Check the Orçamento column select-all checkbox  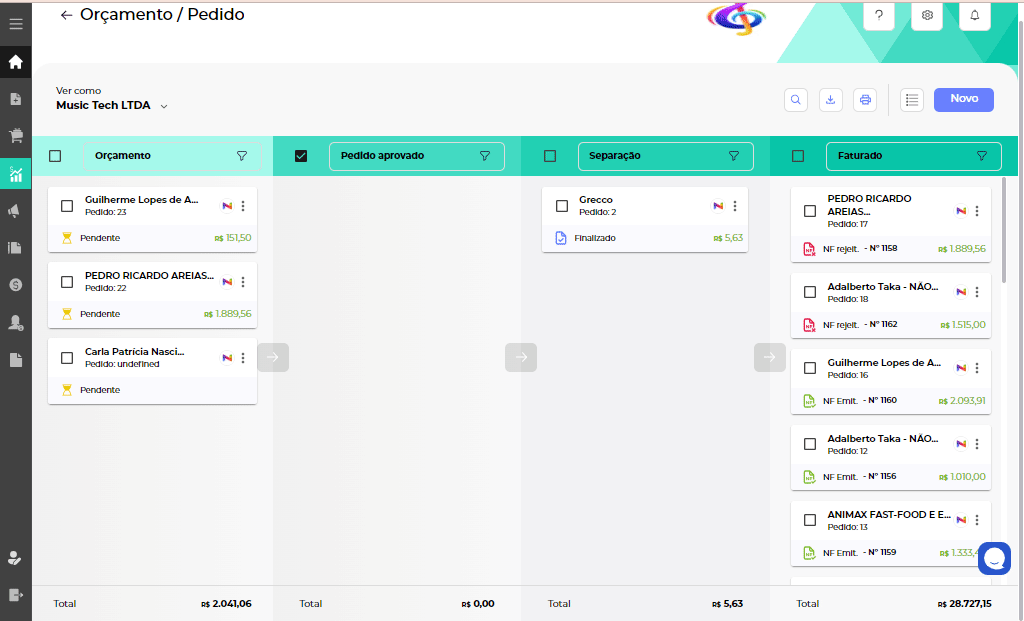(x=55, y=156)
